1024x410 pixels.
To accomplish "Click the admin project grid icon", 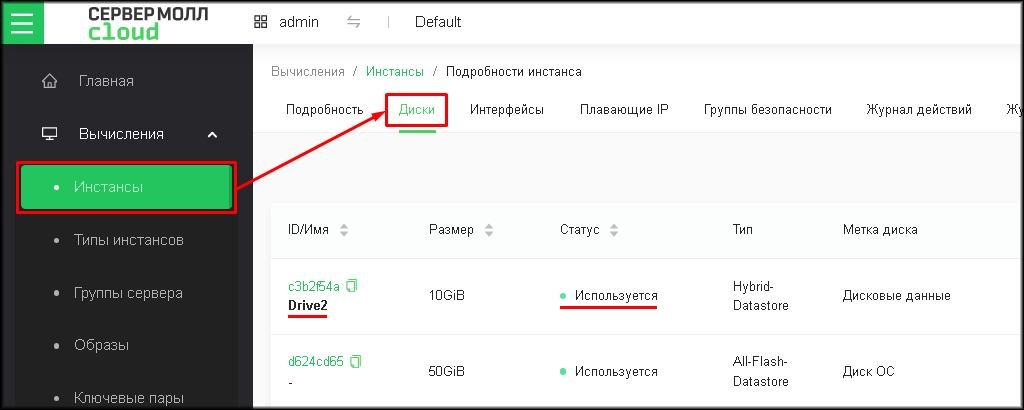I will pyautogui.click(x=261, y=22).
